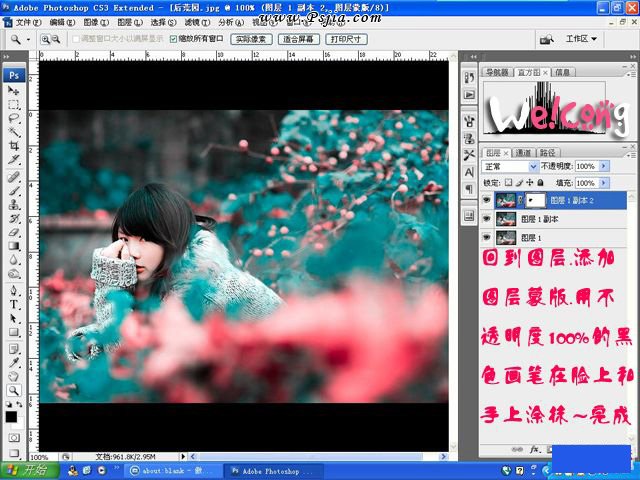The image size is (640, 480).
Task: Click the zoom out magnifier option
Action: [x=56, y=39]
